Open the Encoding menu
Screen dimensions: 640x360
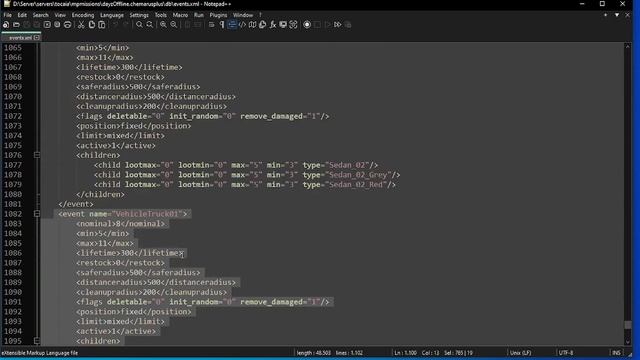point(83,15)
